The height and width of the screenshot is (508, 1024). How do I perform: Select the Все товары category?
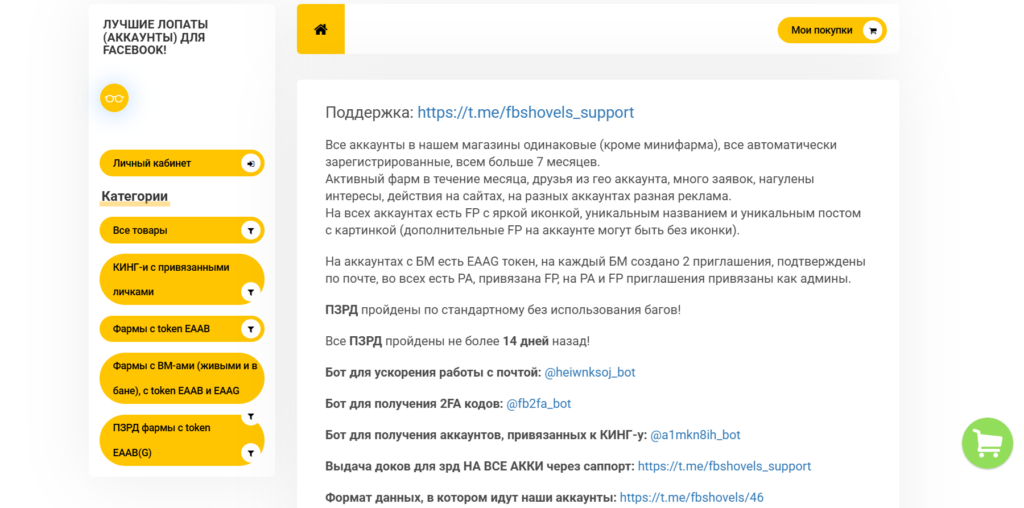140,231
